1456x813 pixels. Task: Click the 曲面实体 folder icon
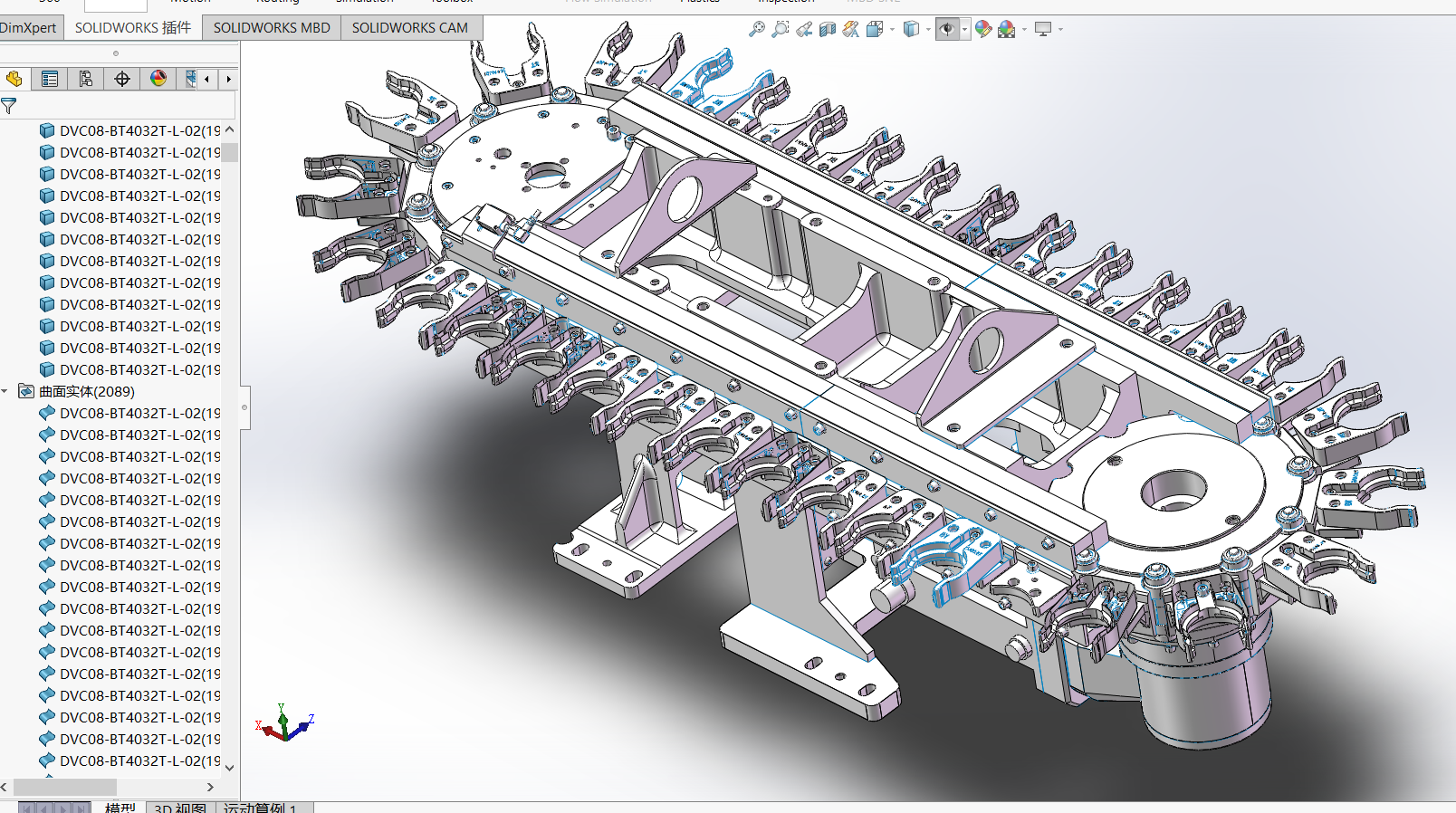(x=26, y=391)
